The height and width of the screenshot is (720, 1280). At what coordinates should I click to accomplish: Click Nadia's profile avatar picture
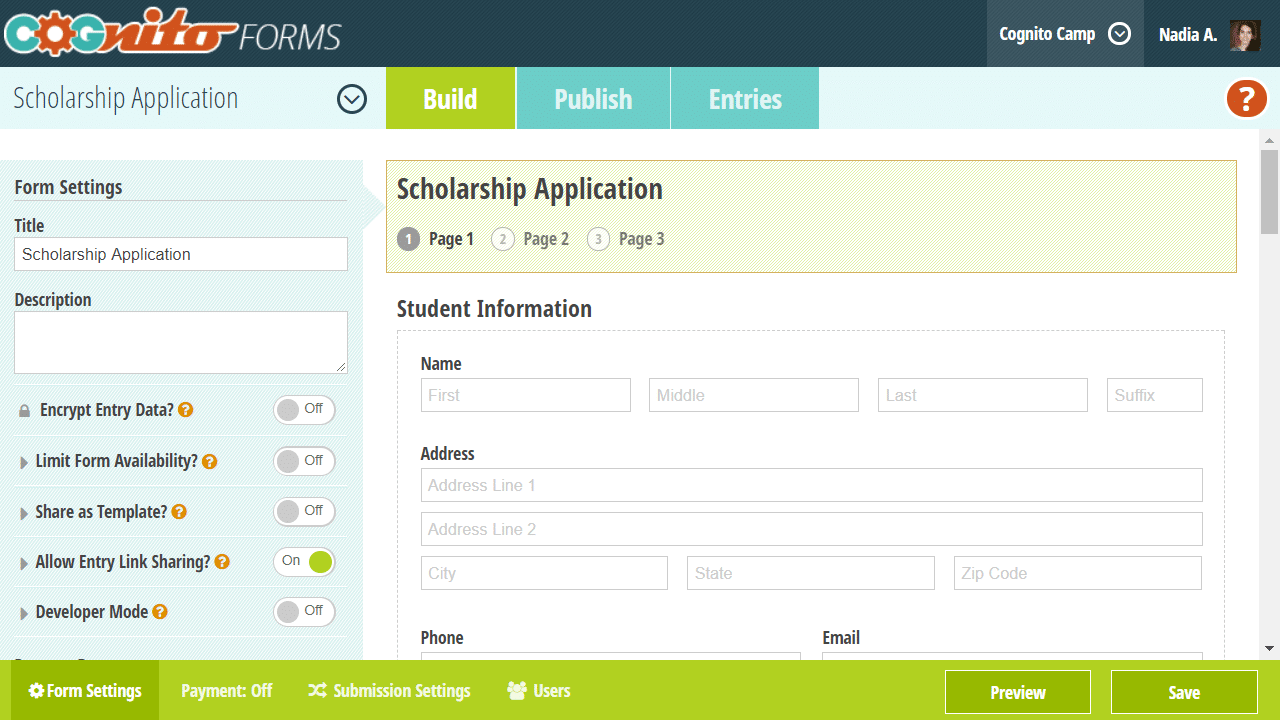(x=1245, y=35)
